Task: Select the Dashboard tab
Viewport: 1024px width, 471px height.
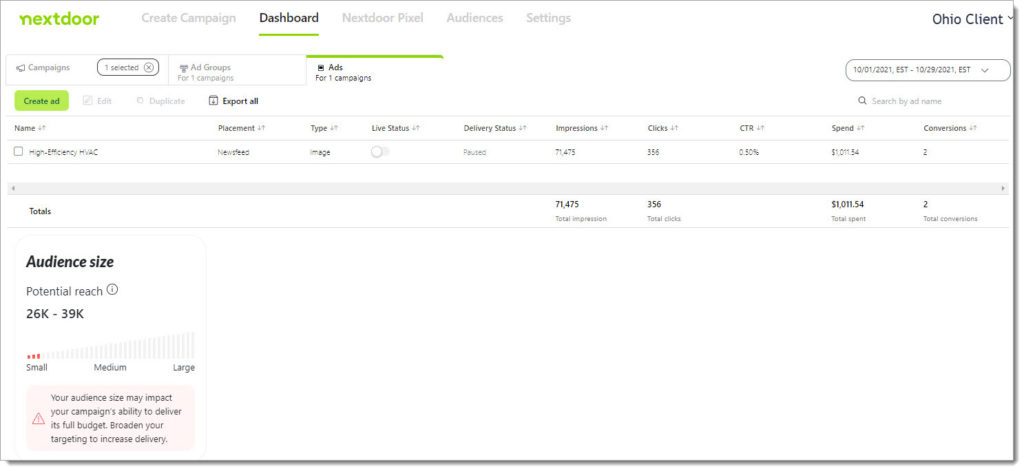Action: click(x=289, y=18)
